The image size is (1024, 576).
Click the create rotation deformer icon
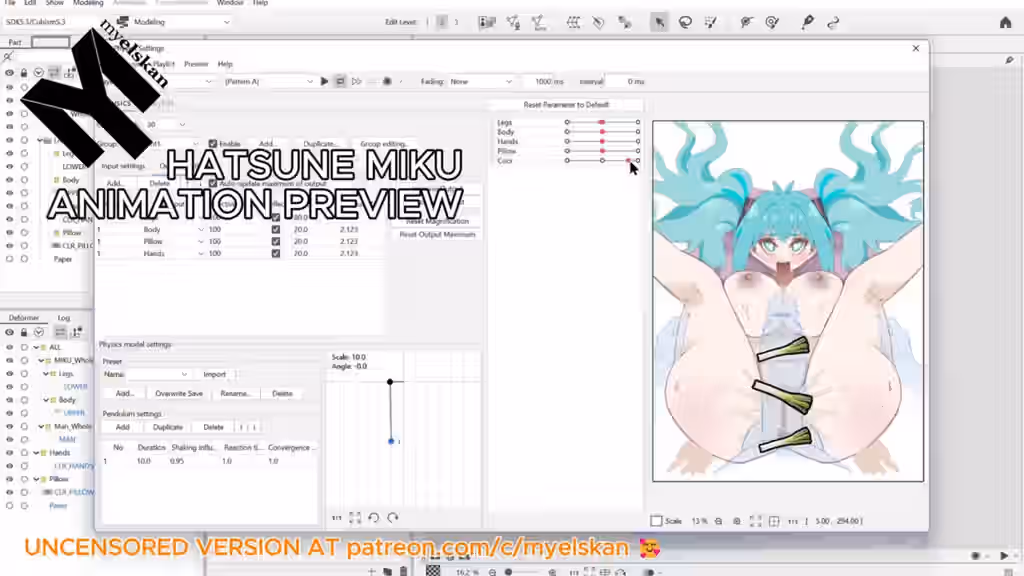(598, 22)
